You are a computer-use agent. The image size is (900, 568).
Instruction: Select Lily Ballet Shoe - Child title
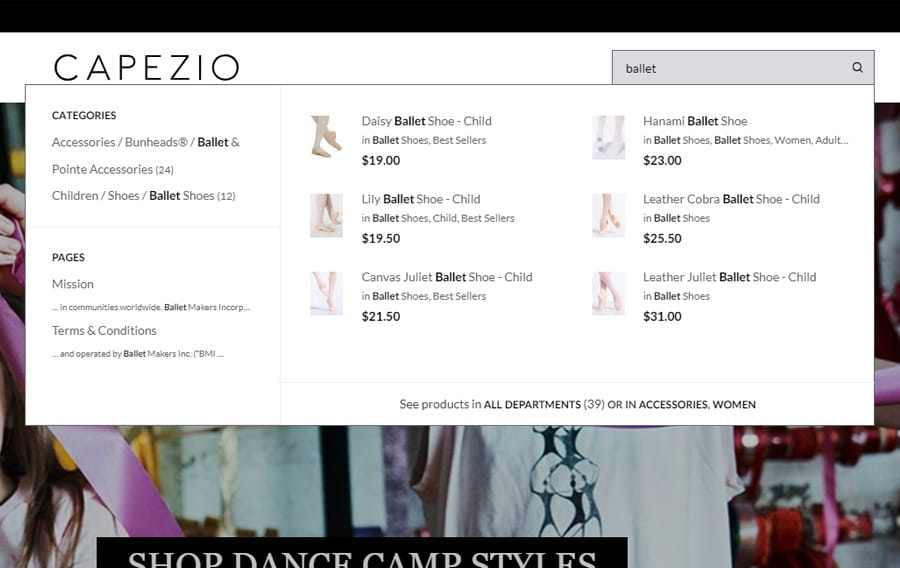(421, 199)
